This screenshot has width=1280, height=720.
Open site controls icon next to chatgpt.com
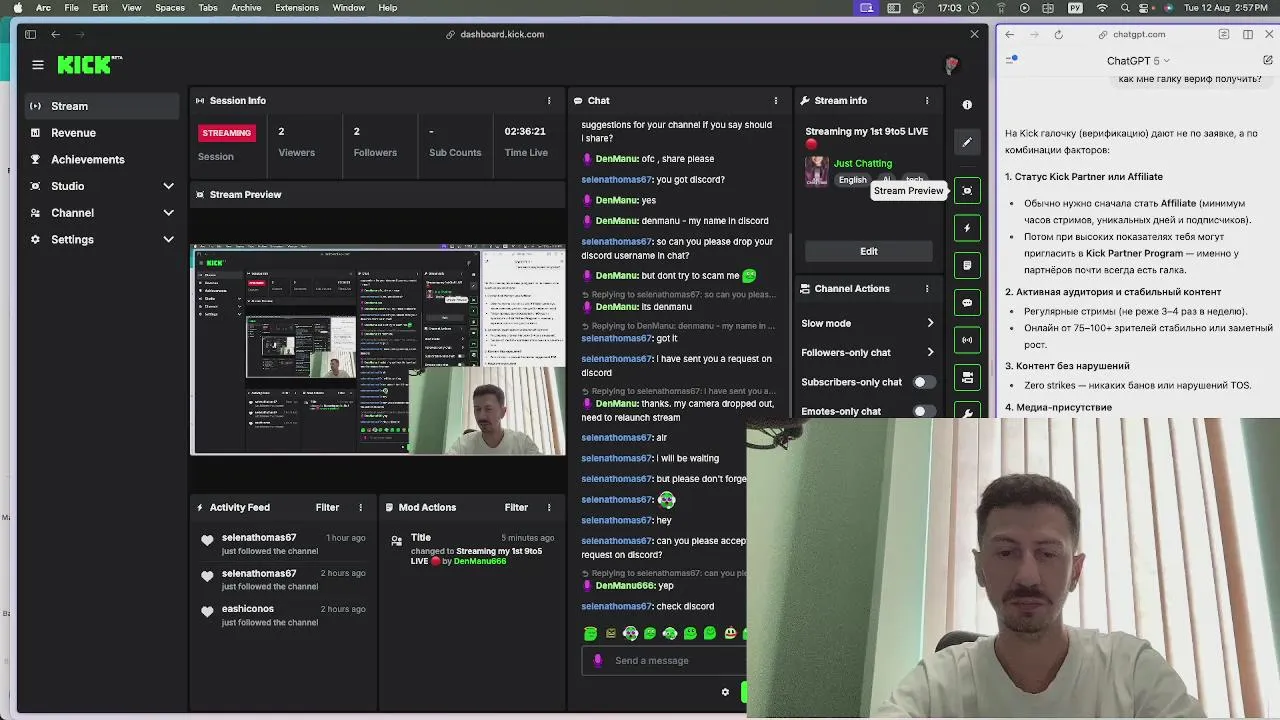pos(1224,34)
